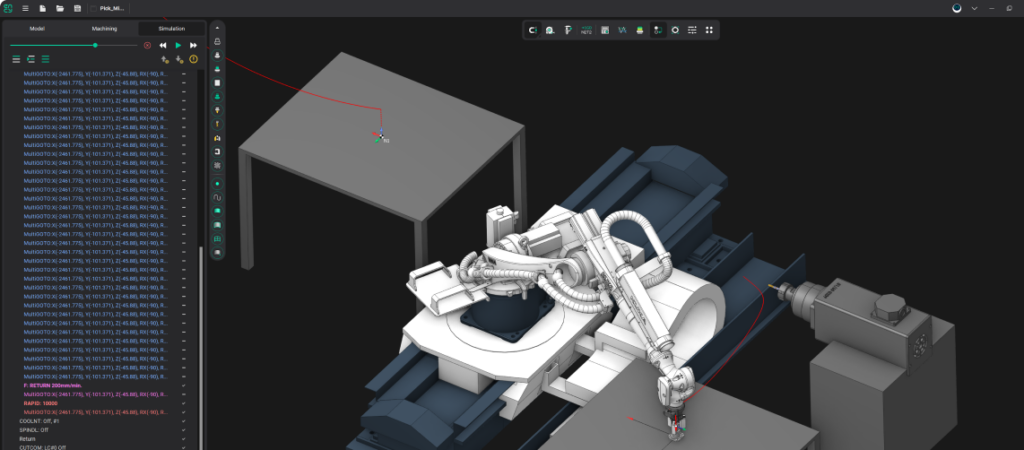The image size is (1024, 450).
Task: Step simulation backward with rewind icon
Action: (163, 45)
